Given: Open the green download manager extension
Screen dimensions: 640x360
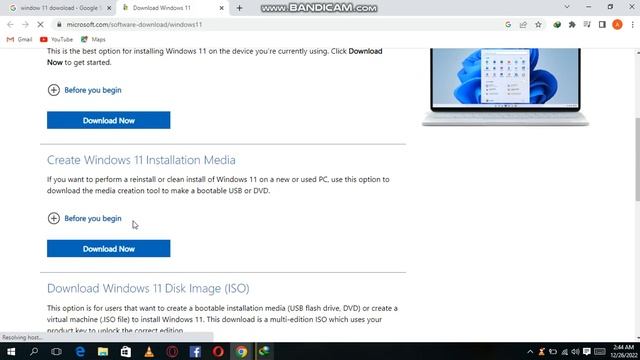Looking at the screenshot, I should coord(557,24).
